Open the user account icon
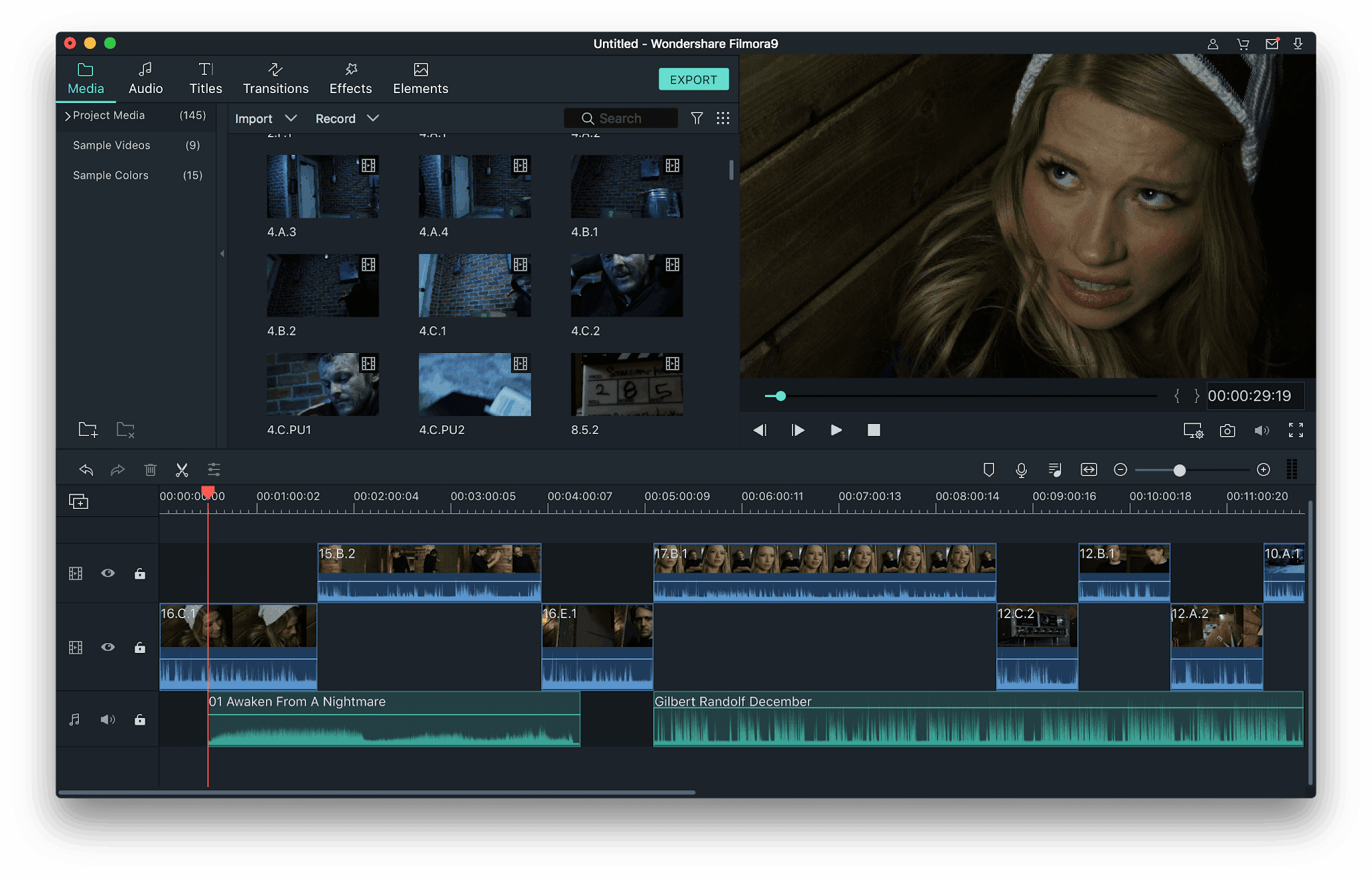 click(x=1213, y=44)
